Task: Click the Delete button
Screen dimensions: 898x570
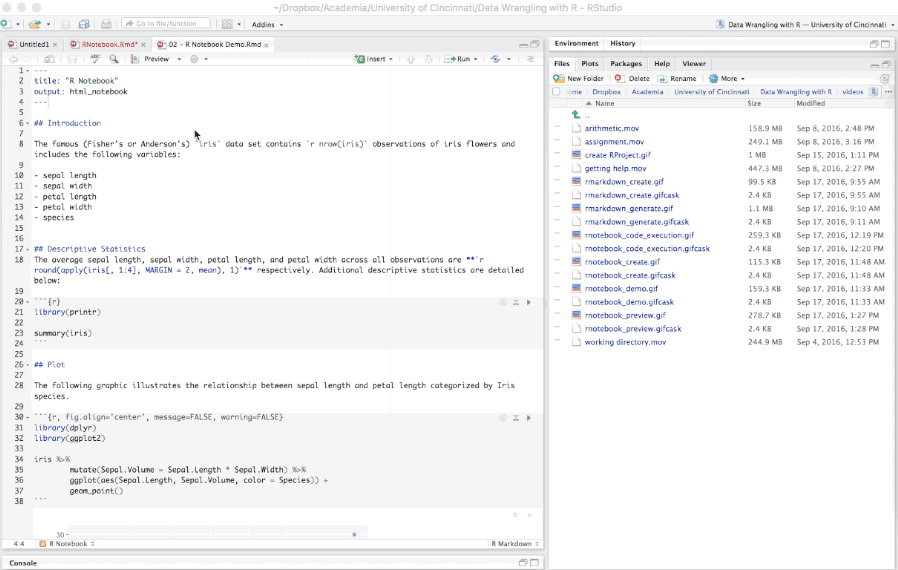Action: [632, 78]
